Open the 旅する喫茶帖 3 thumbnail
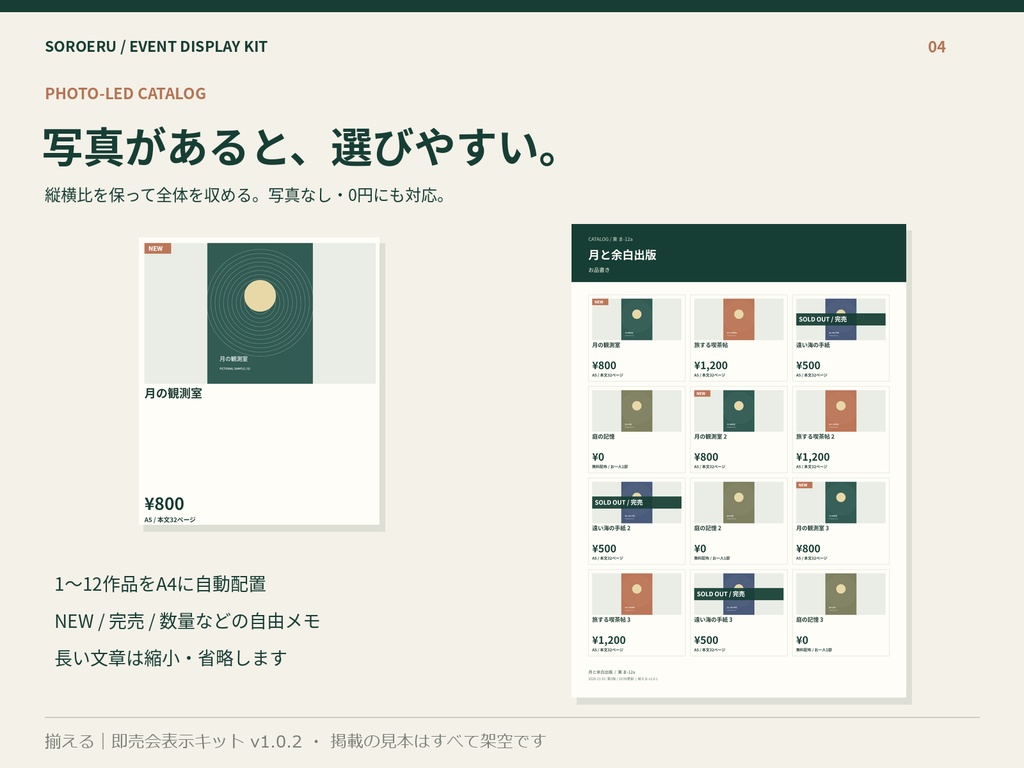The height and width of the screenshot is (768, 1024). [637, 594]
